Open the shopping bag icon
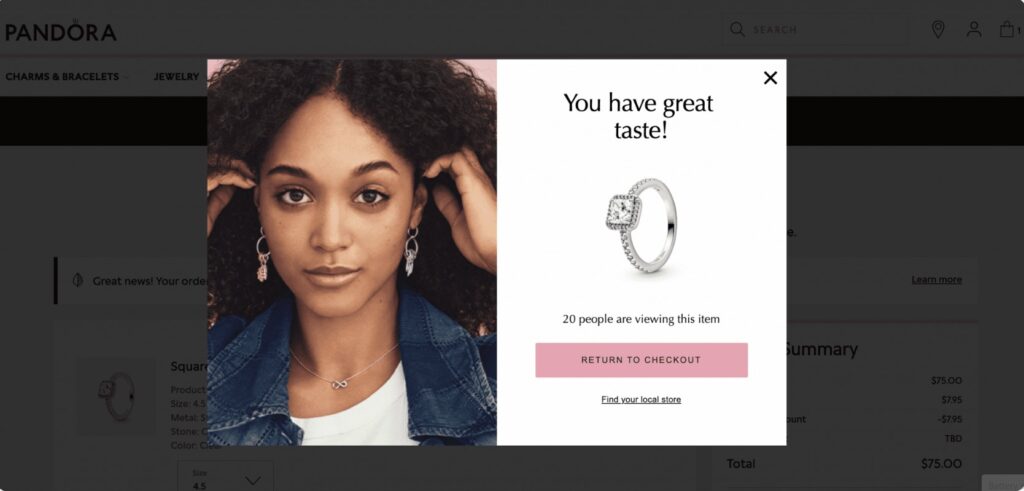 coord(1007,29)
